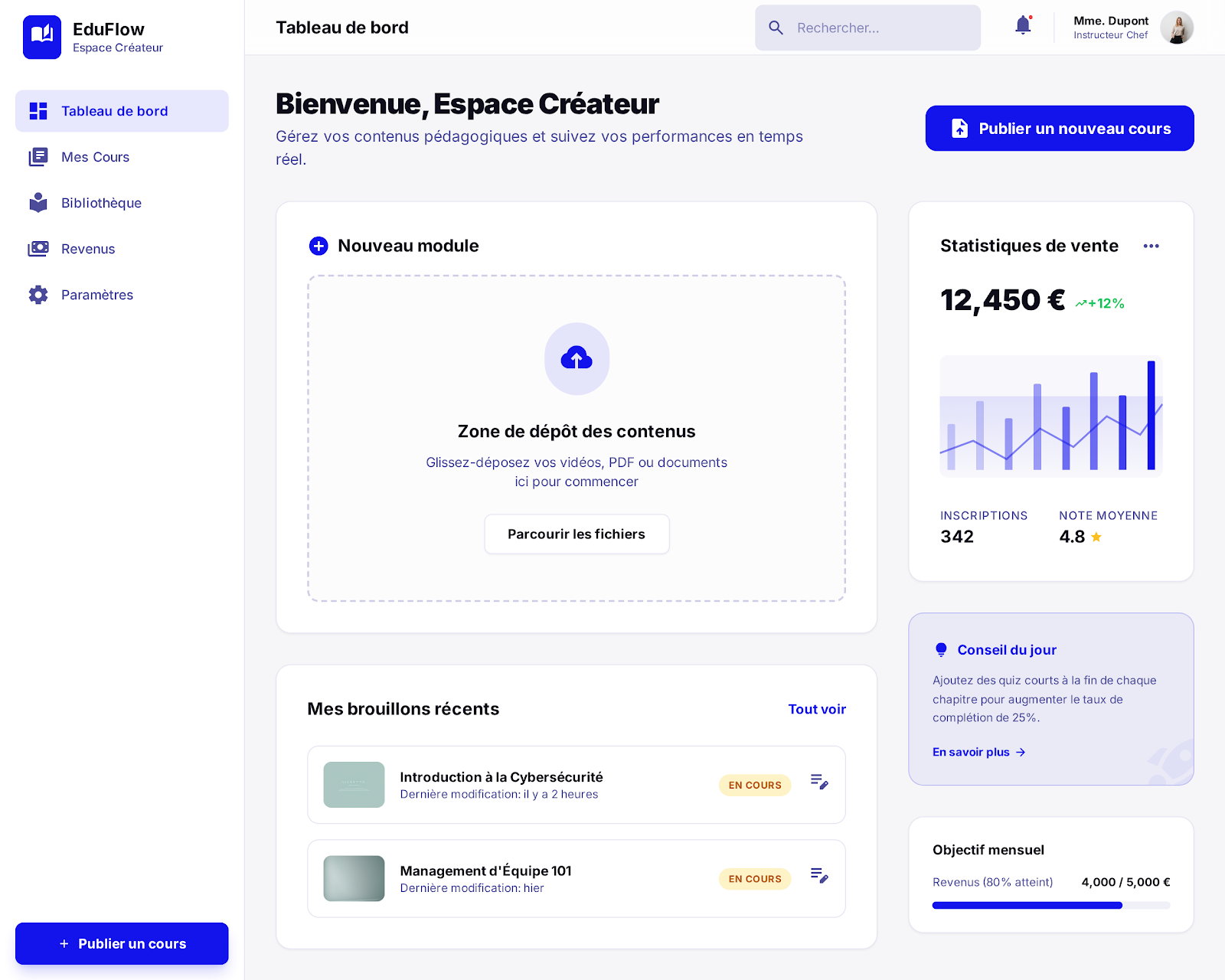Open Paramètres from the sidebar
The height and width of the screenshot is (980, 1225).
[96, 295]
